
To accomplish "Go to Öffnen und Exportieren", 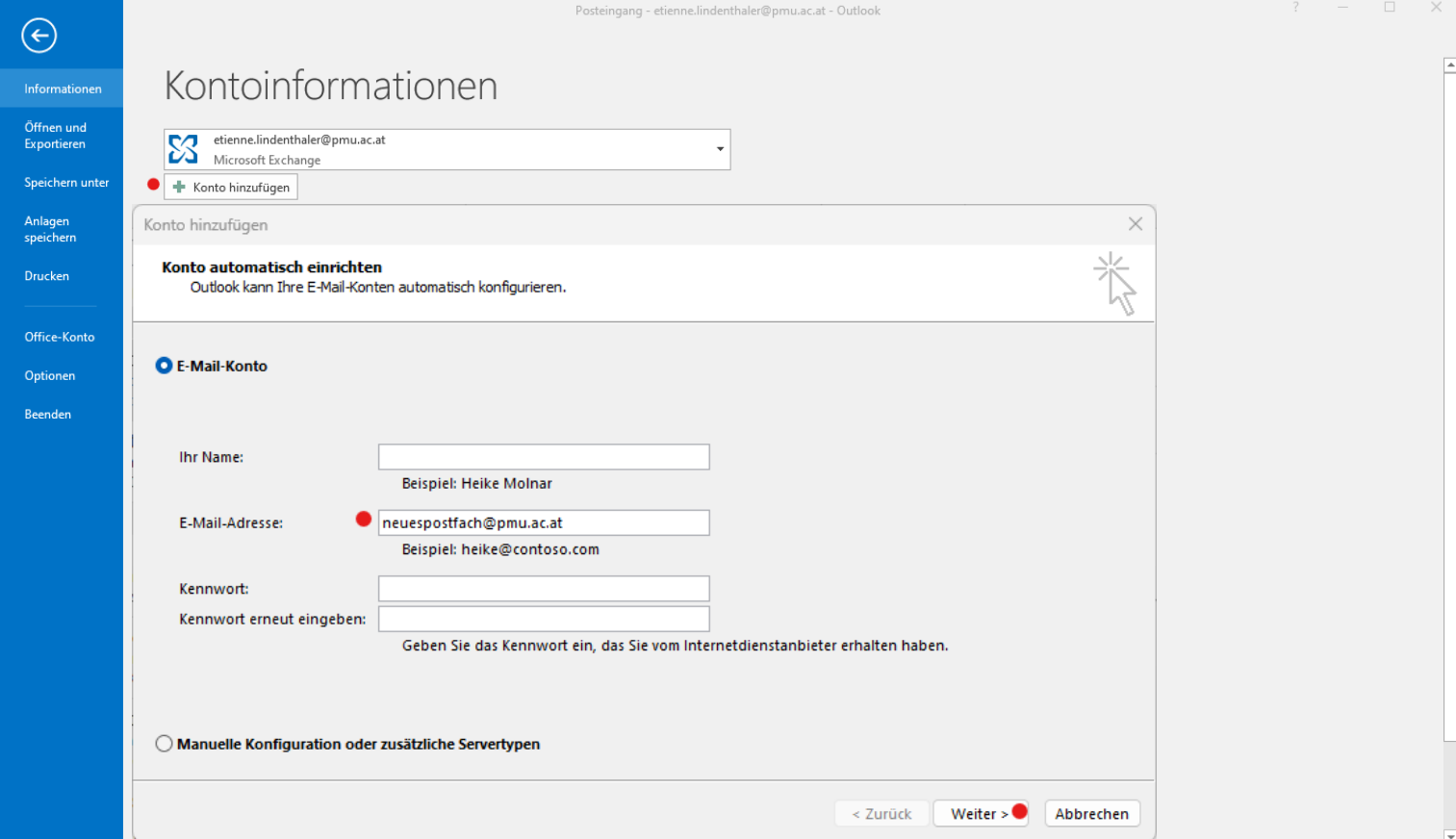I will tap(62, 136).
